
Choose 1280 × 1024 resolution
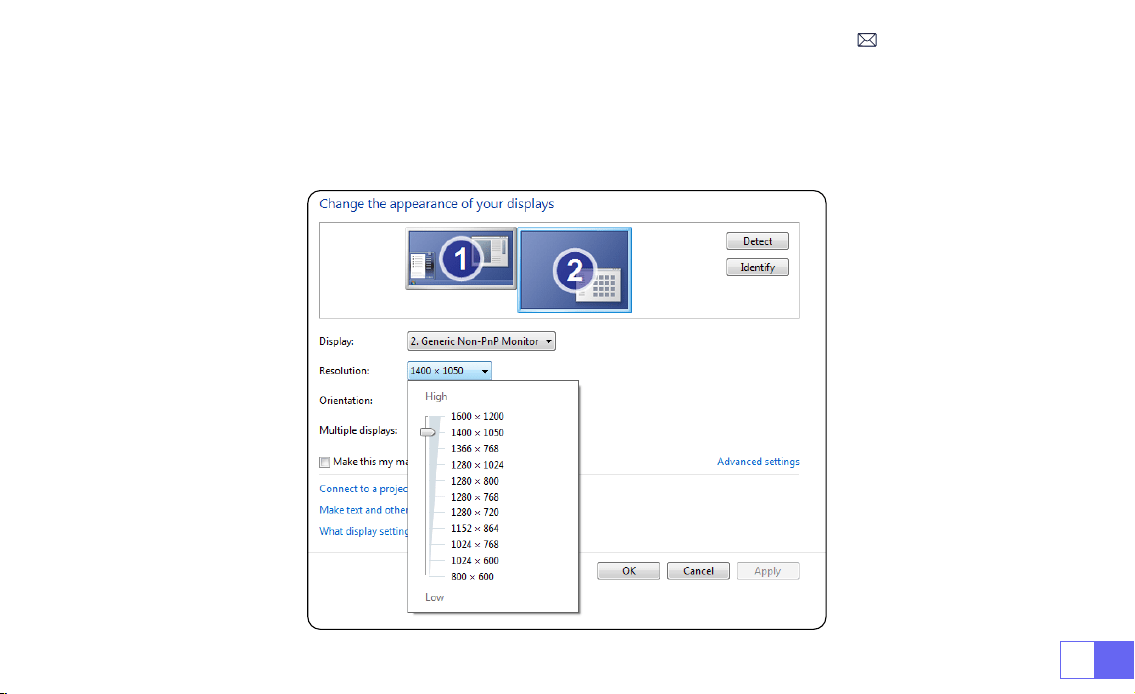click(x=477, y=465)
